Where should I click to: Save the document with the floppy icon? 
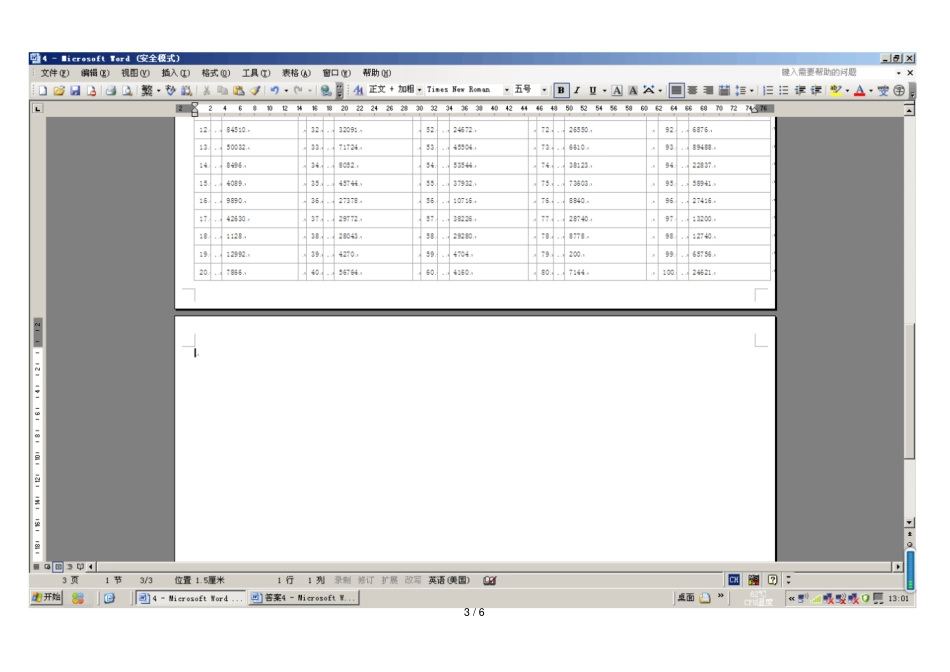[x=75, y=90]
